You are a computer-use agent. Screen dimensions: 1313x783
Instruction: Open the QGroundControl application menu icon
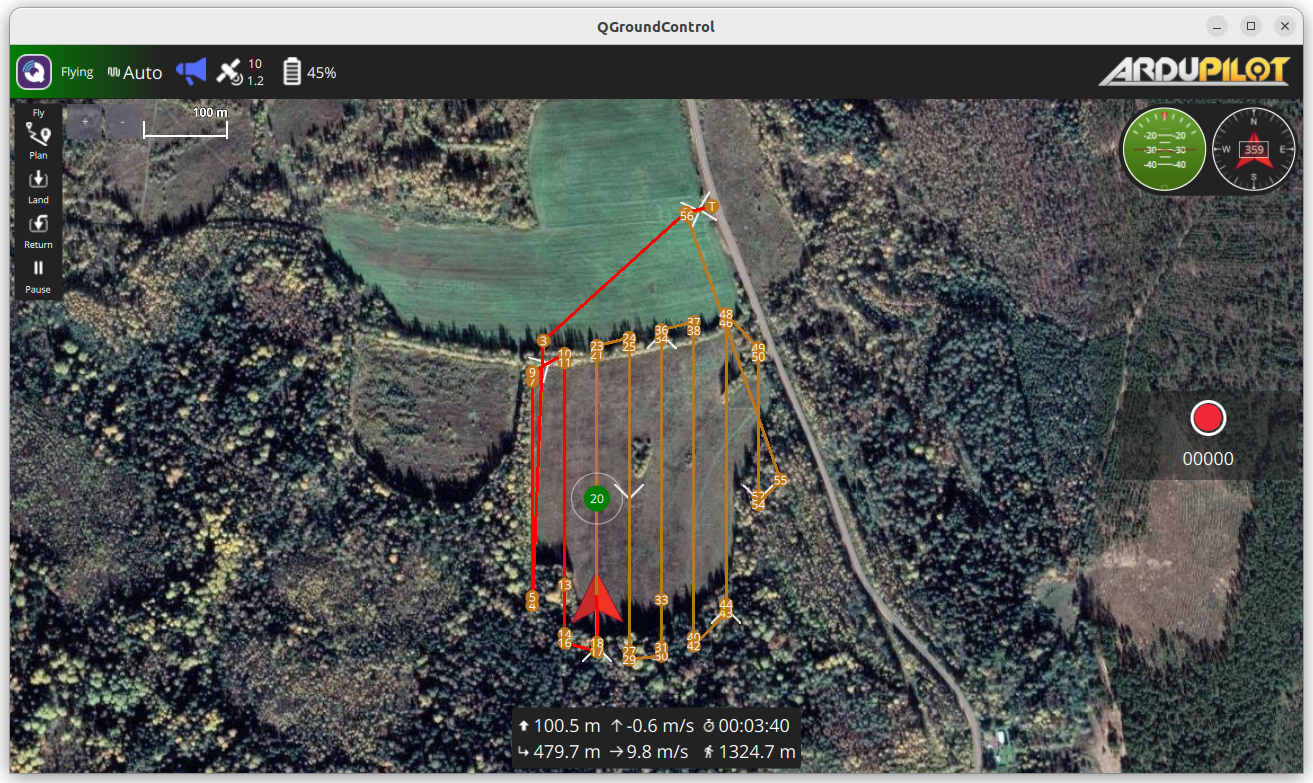click(34, 72)
